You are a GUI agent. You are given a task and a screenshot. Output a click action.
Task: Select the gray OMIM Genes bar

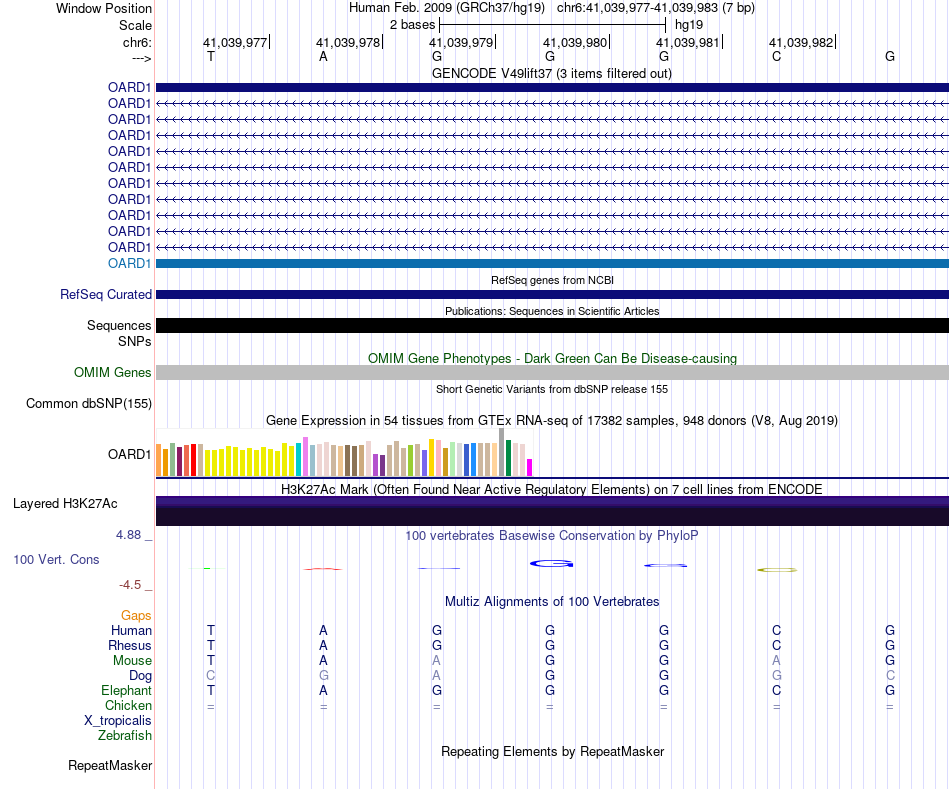[552, 372]
